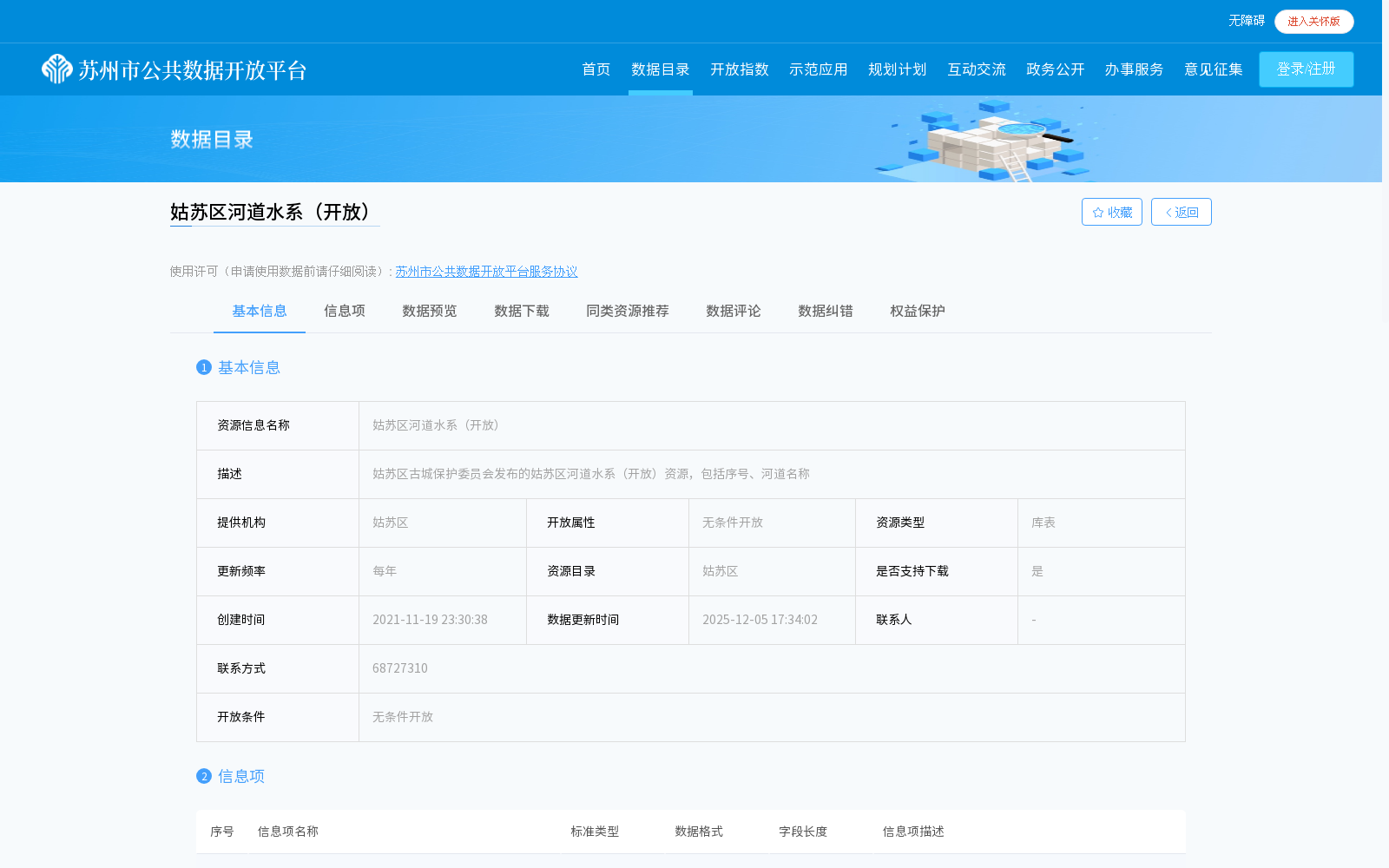This screenshot has height=868, width=1389.
Task: Open the 信息项 tab
Action: [x=344, y=311]
